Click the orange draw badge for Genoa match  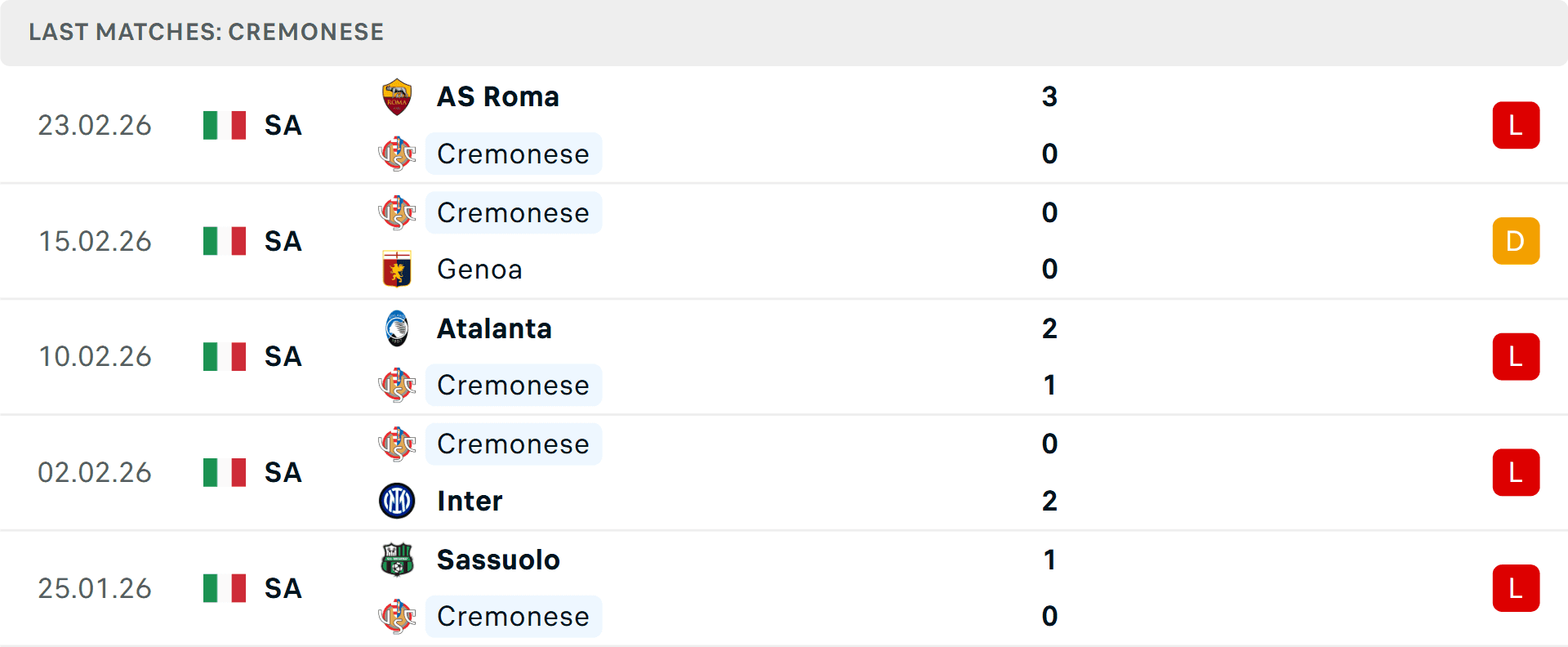[1515, 241]
